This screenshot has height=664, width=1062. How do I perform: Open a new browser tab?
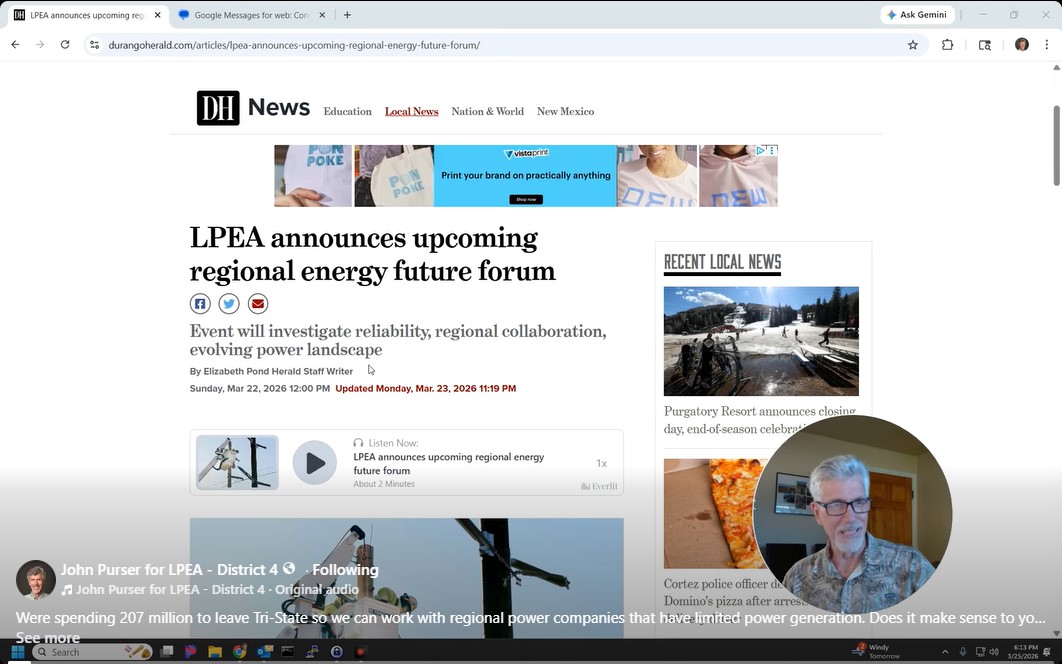(x=347, y=15)
